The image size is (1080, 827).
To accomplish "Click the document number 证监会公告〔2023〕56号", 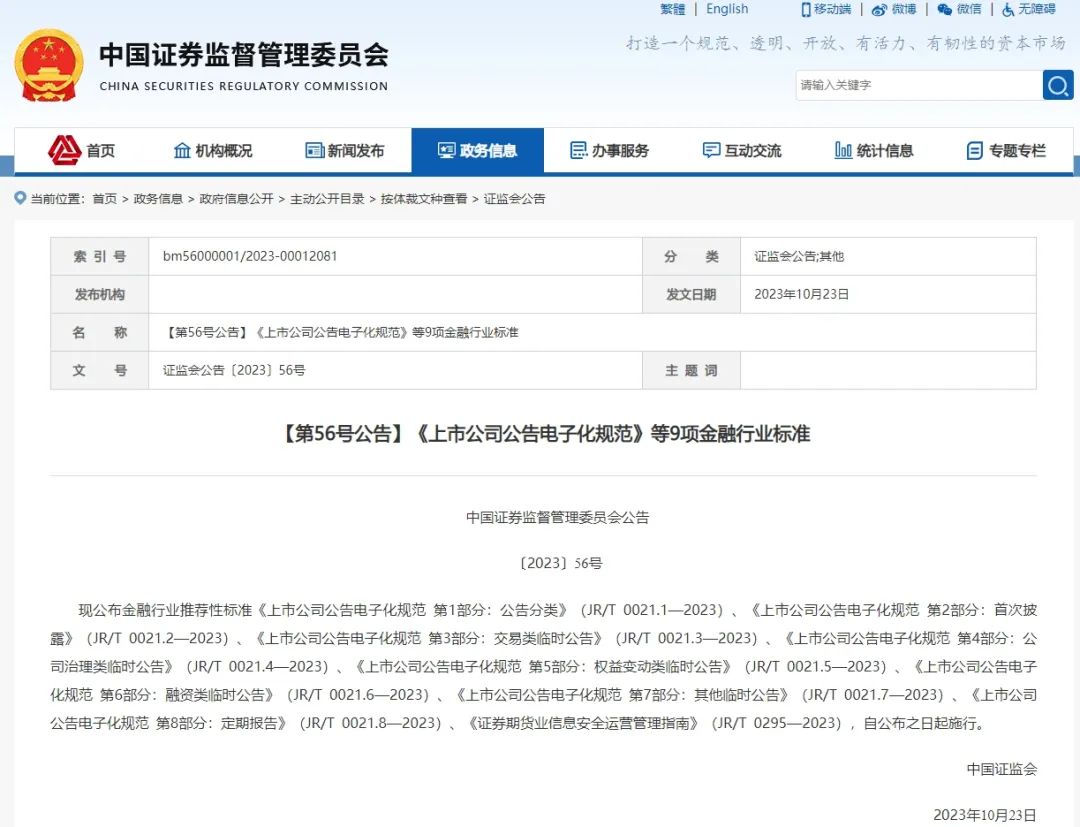I will [234, 370].
